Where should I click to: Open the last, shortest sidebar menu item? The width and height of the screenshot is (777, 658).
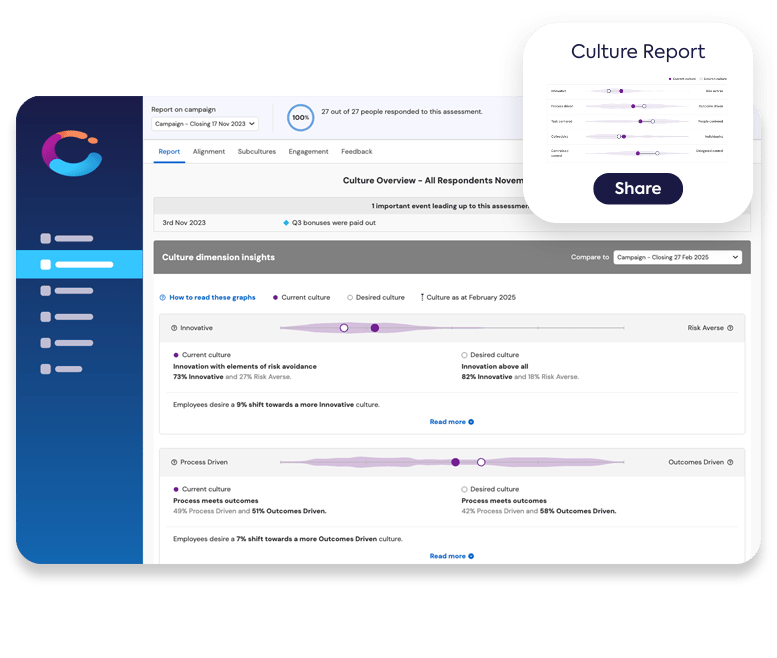click(x=61, y=369)
